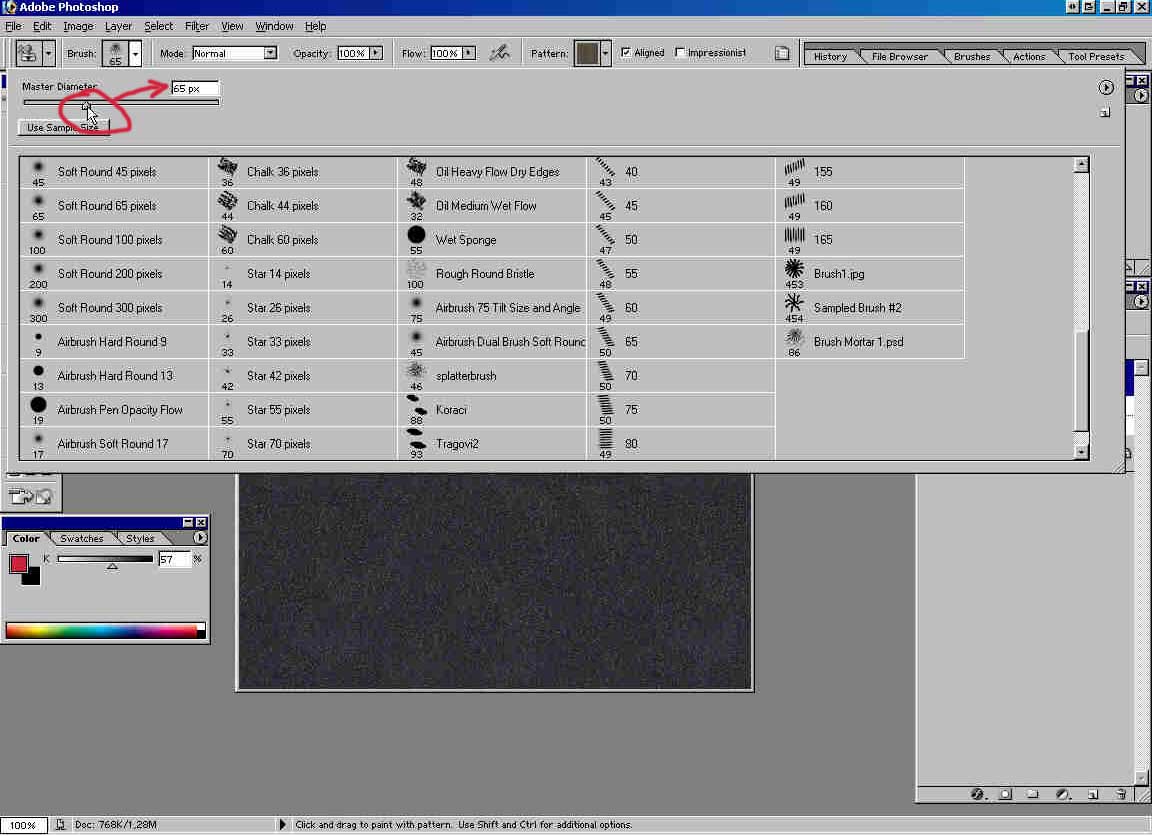Open the Filter menu

[197, 26]
